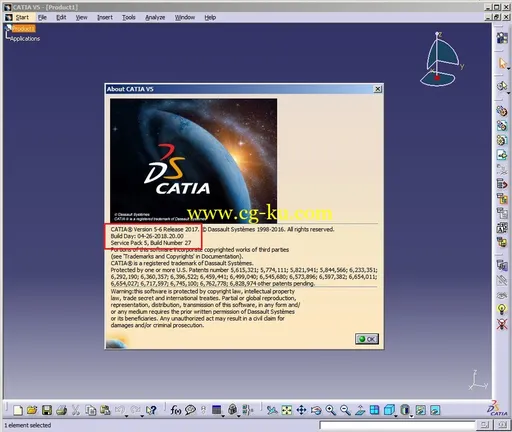The image size is (512, 432).
Task: Click the Existing Component insert icon
Action: 502,155
